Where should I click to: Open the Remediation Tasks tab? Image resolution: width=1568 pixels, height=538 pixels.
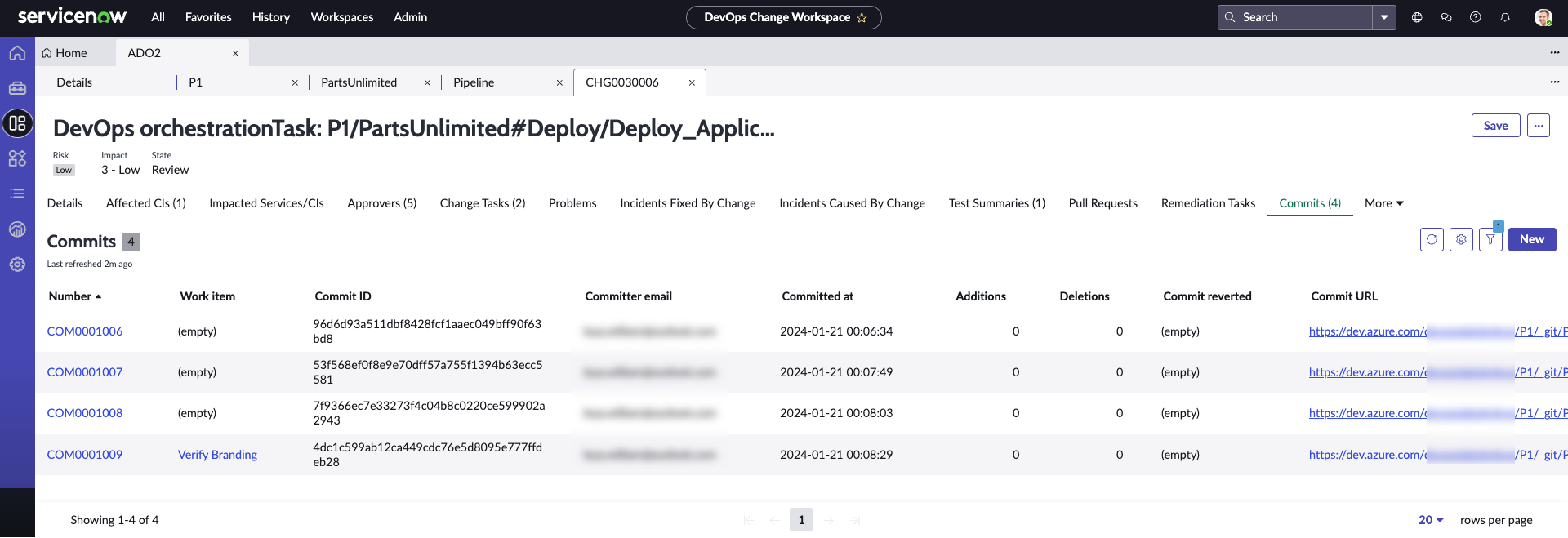tap(1209, 203)
